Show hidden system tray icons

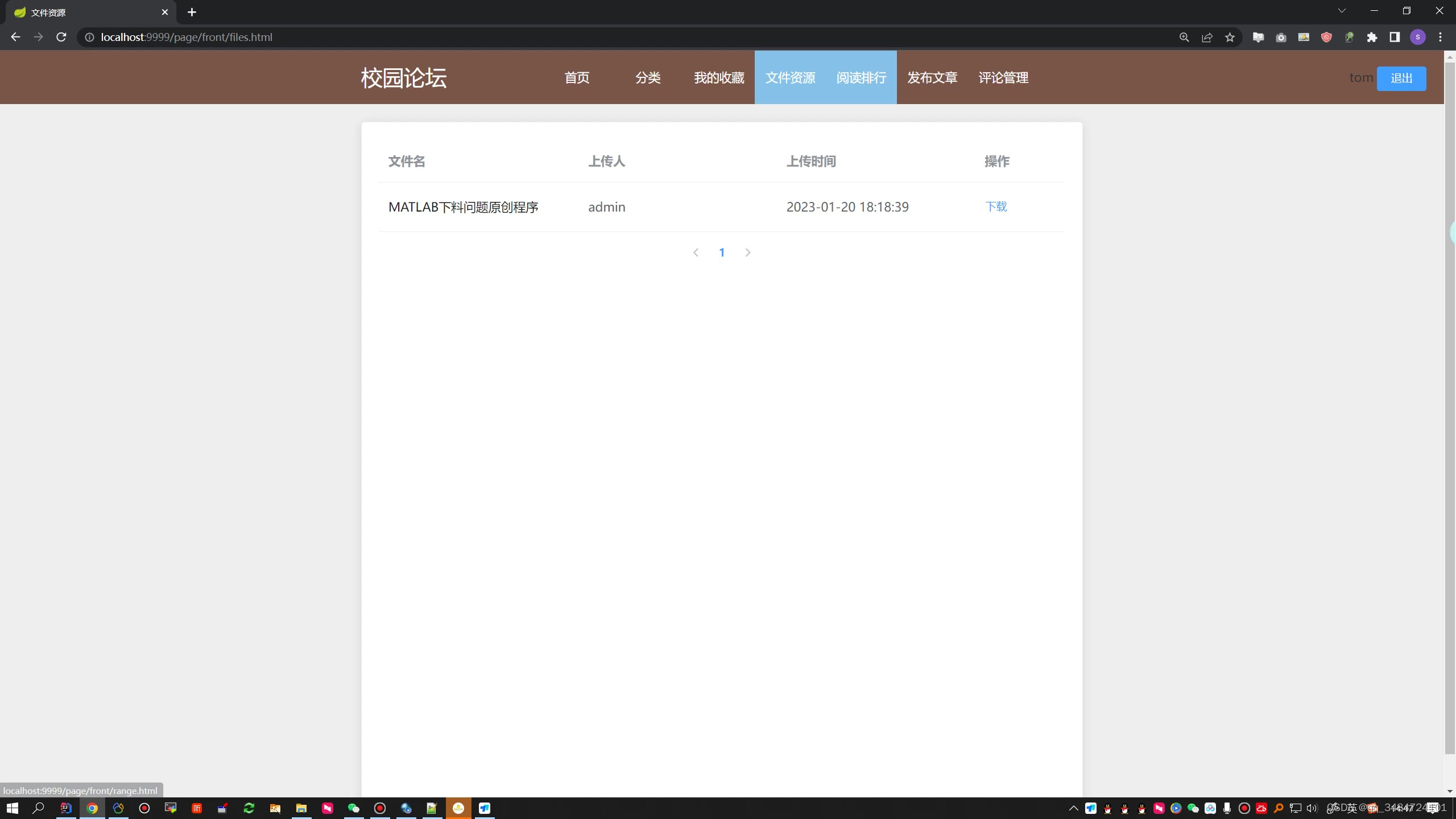(1073, 808)
